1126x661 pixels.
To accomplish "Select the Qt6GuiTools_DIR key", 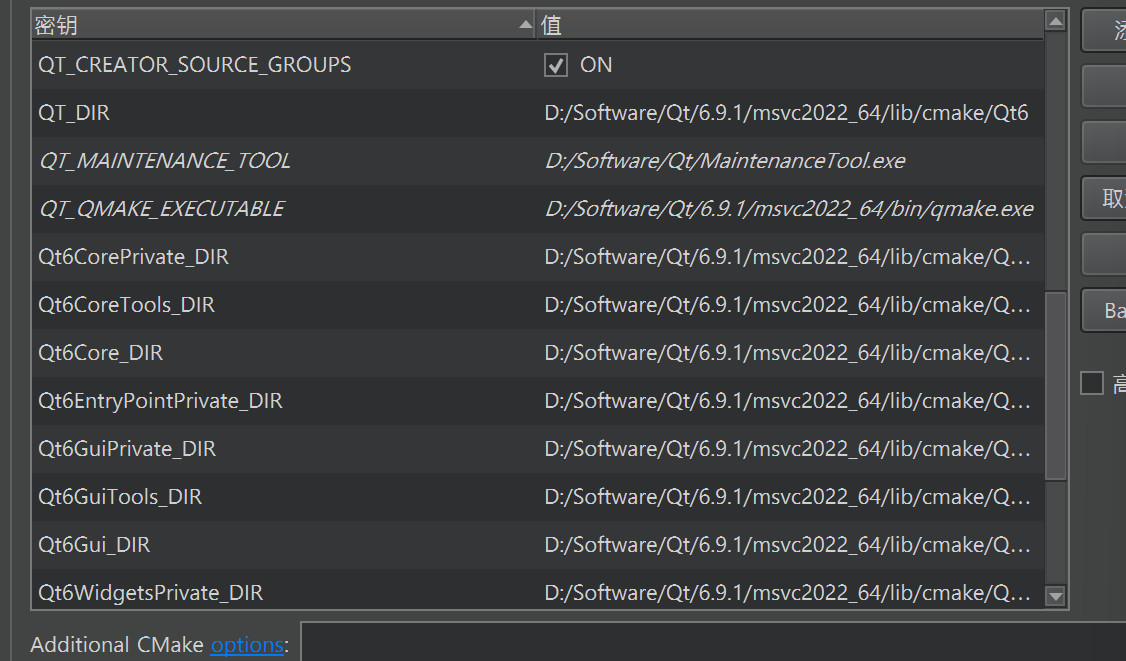I will pyautogui.click(x=120, y=497).
